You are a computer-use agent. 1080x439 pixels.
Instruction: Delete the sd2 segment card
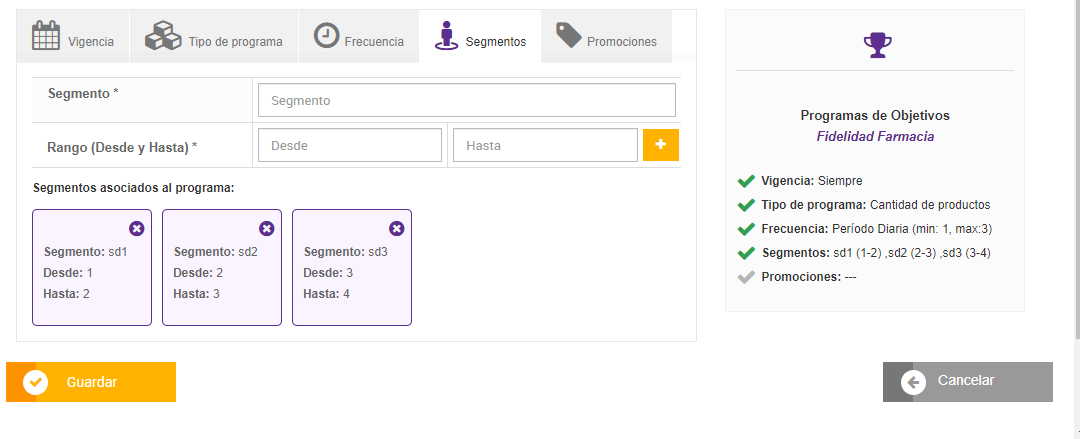click(266, 228)
